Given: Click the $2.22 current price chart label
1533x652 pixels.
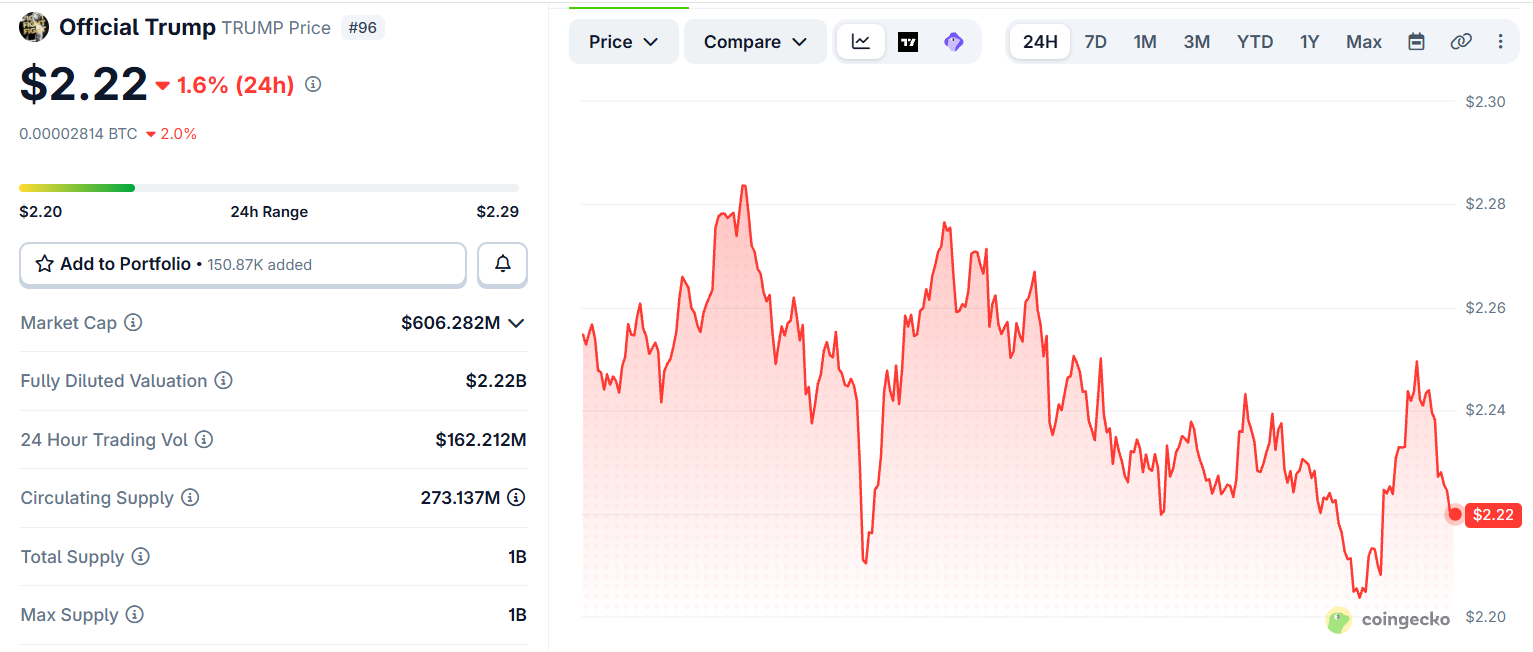Looking at the screenshot, I should pyautogui.click(x=1493, y=515).
